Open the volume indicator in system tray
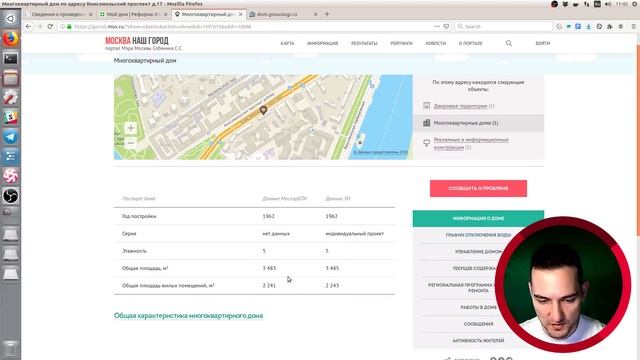Screen dimensions: 640x360 (x=608, y=4)
